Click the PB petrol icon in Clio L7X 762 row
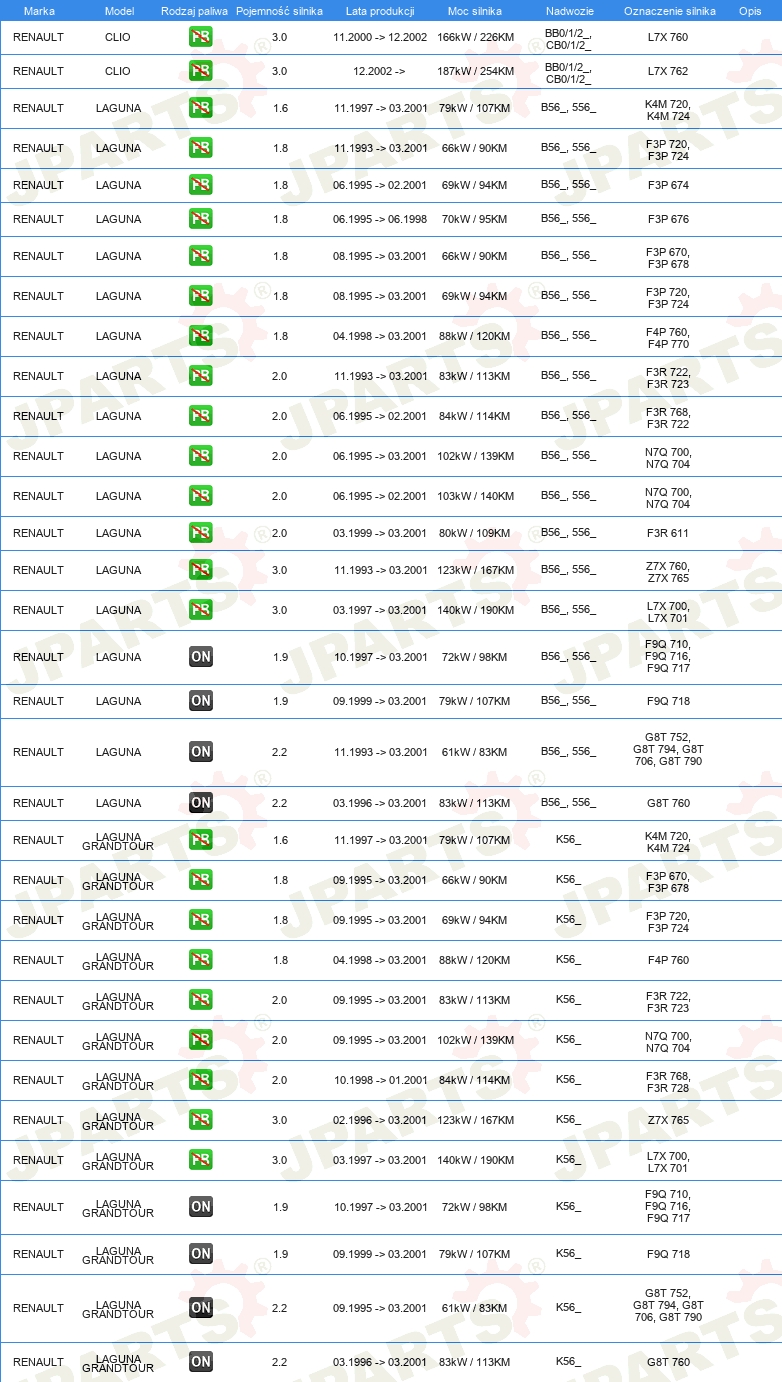Screen dimensions: 782x1382 pyautogui.click(x=201, y=71)
